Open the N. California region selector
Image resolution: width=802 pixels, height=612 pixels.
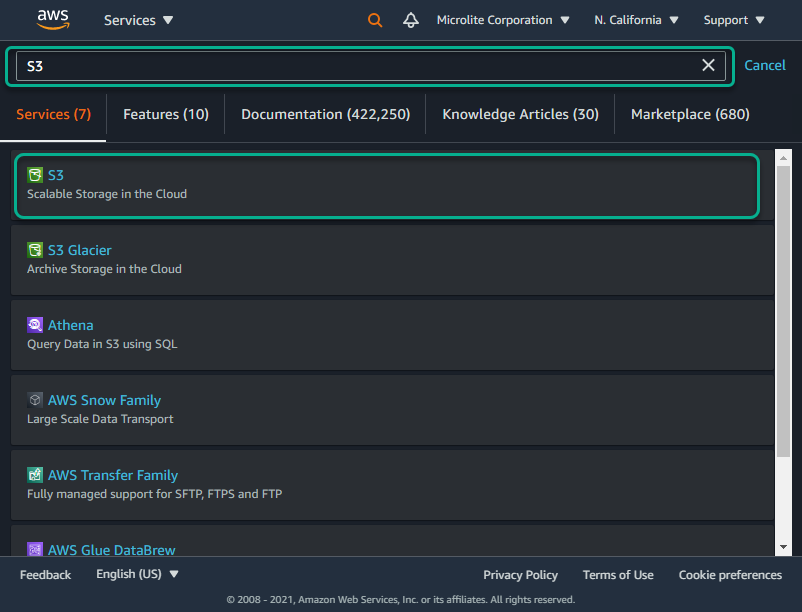(x=636, y=20)
